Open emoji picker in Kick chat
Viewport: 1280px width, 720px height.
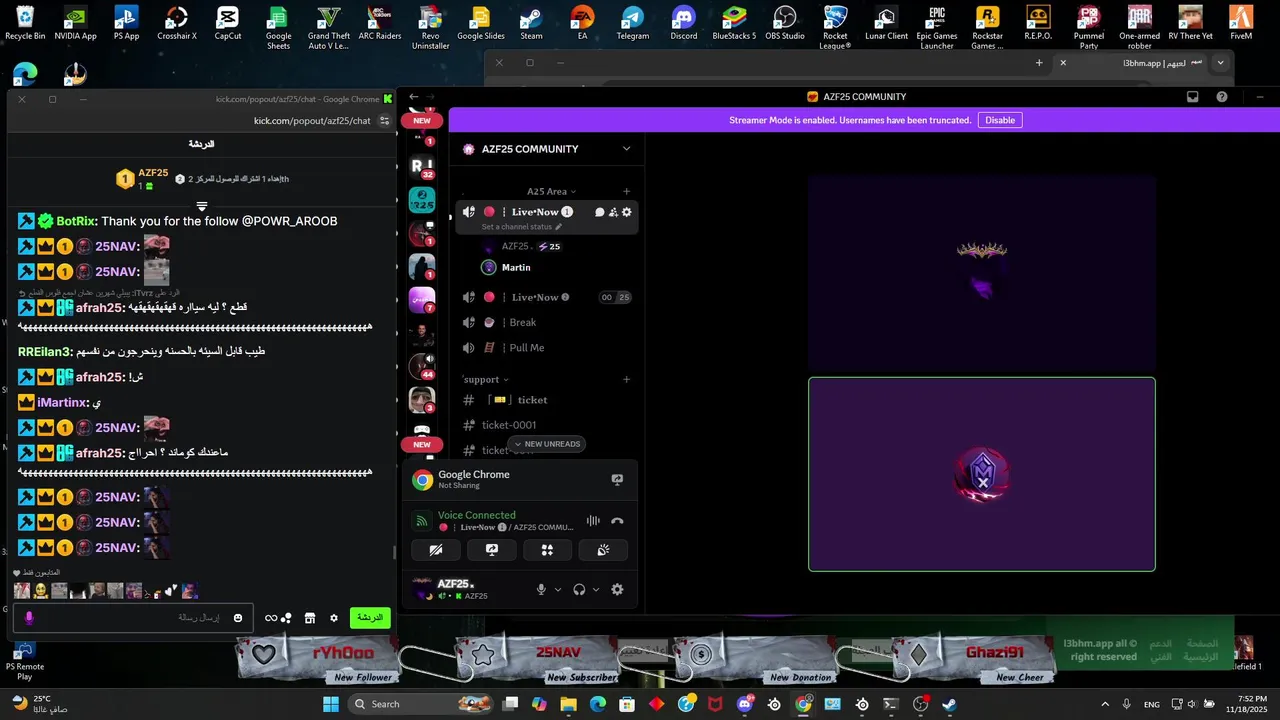point(238,618)
